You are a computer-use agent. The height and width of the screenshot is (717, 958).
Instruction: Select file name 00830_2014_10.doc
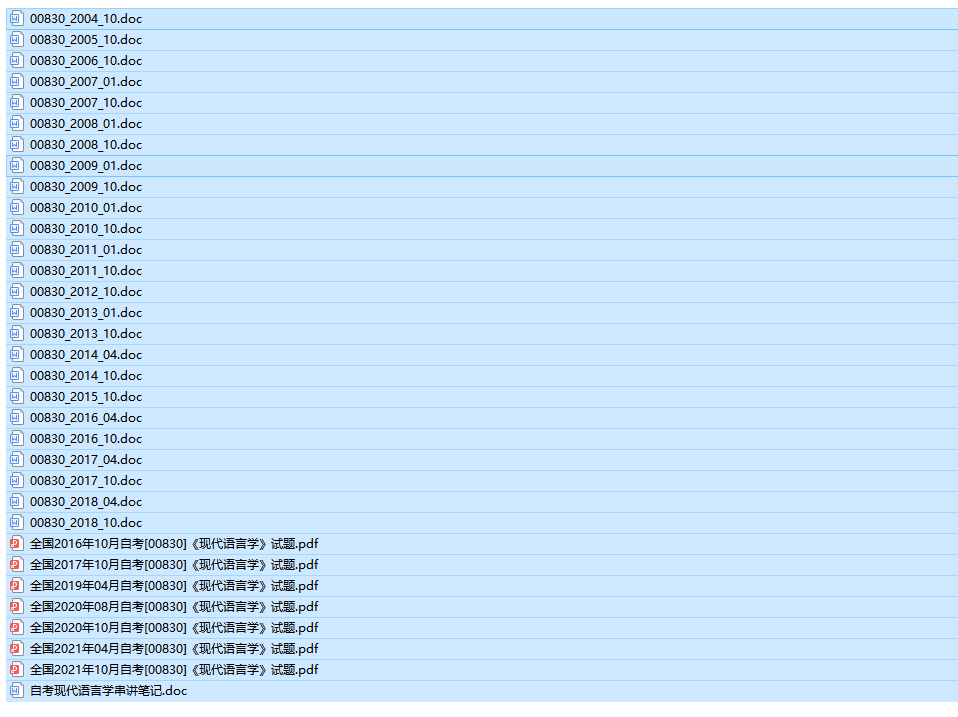click(86, 376)
